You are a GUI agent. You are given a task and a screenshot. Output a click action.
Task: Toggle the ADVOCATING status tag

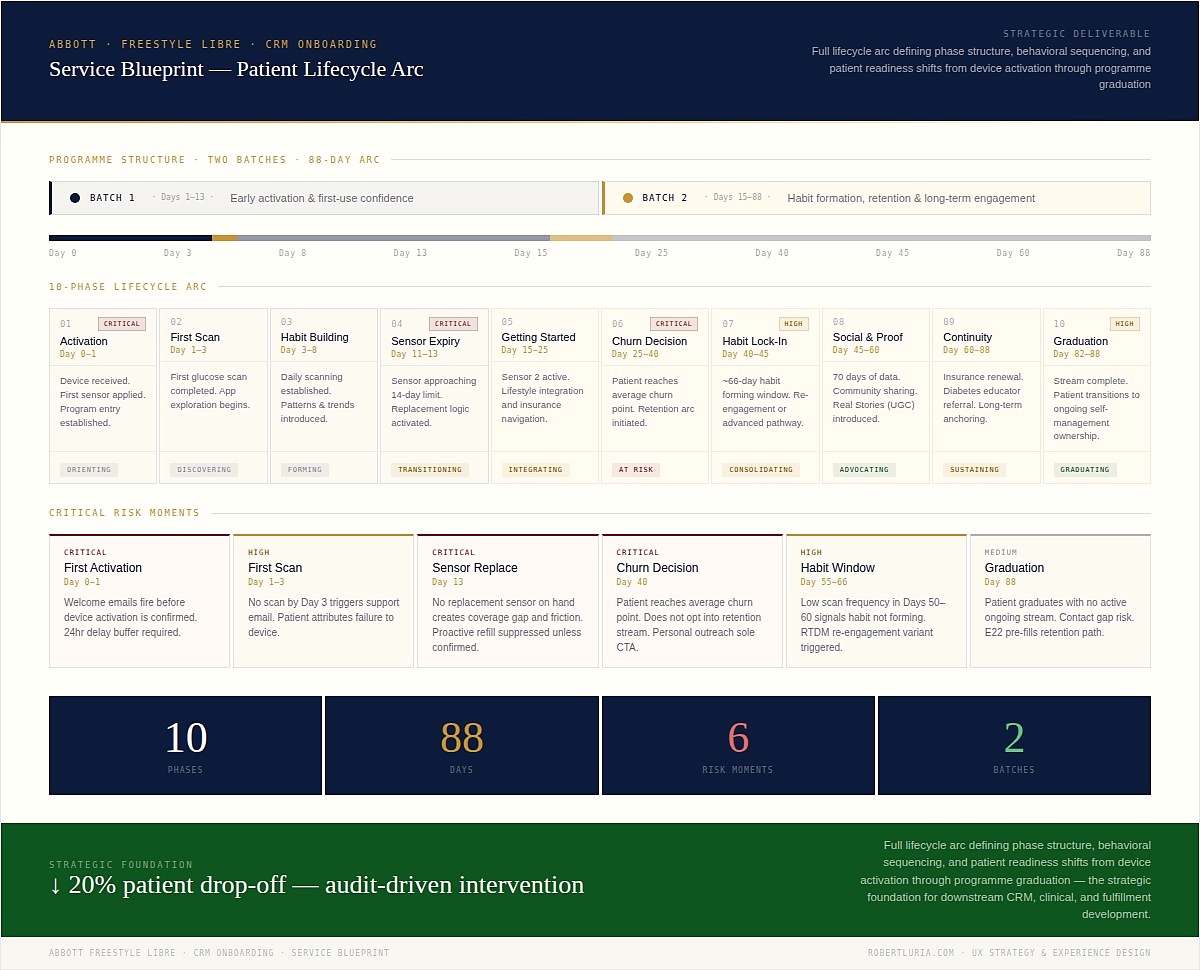click(863, 469)
